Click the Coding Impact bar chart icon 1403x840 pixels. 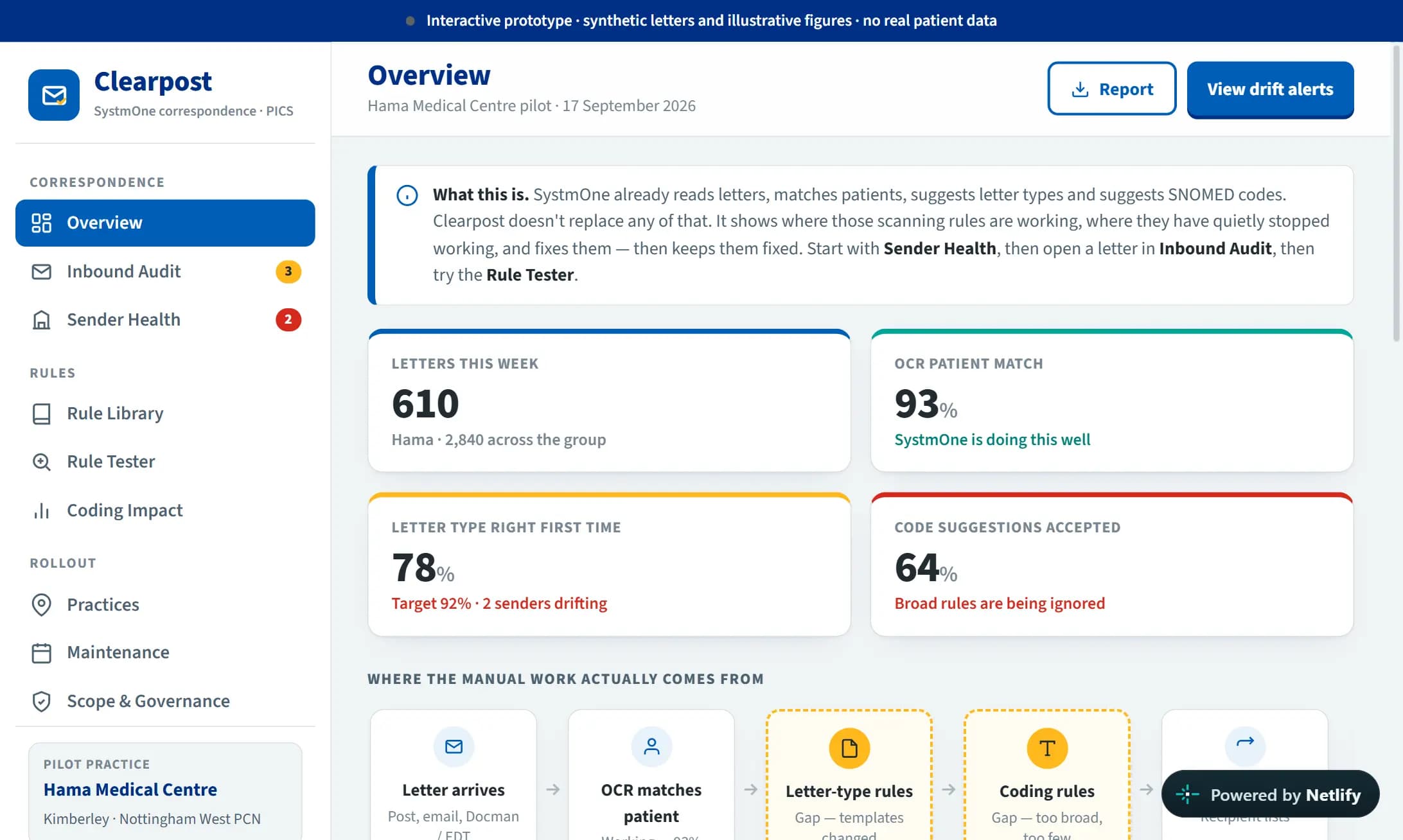pyautogui.click(x=42, y=511)
